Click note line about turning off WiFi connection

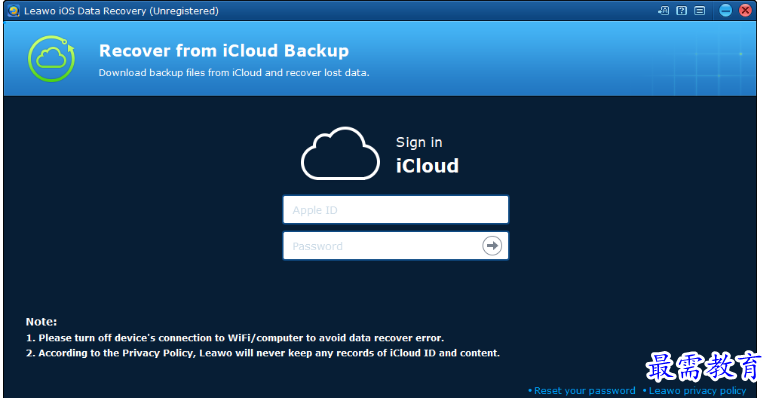pos(235,338)
